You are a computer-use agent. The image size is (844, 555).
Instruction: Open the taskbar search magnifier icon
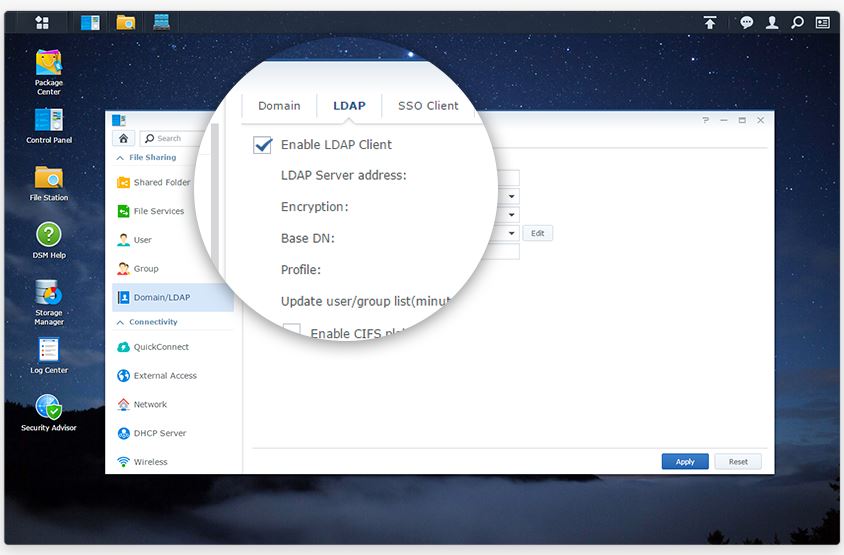coord(797,23)
